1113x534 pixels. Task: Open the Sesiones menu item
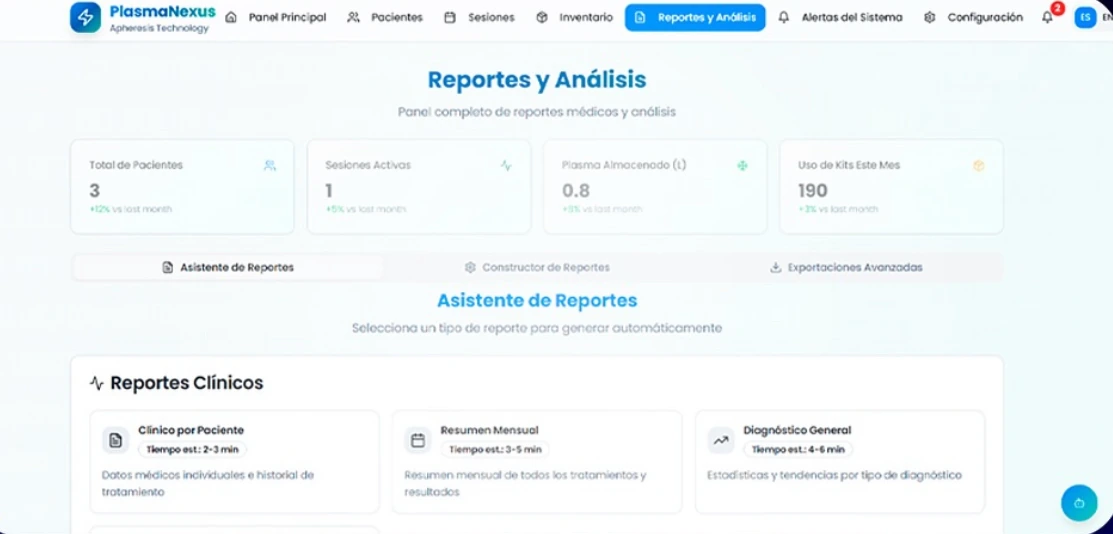[x=479, y=17]
